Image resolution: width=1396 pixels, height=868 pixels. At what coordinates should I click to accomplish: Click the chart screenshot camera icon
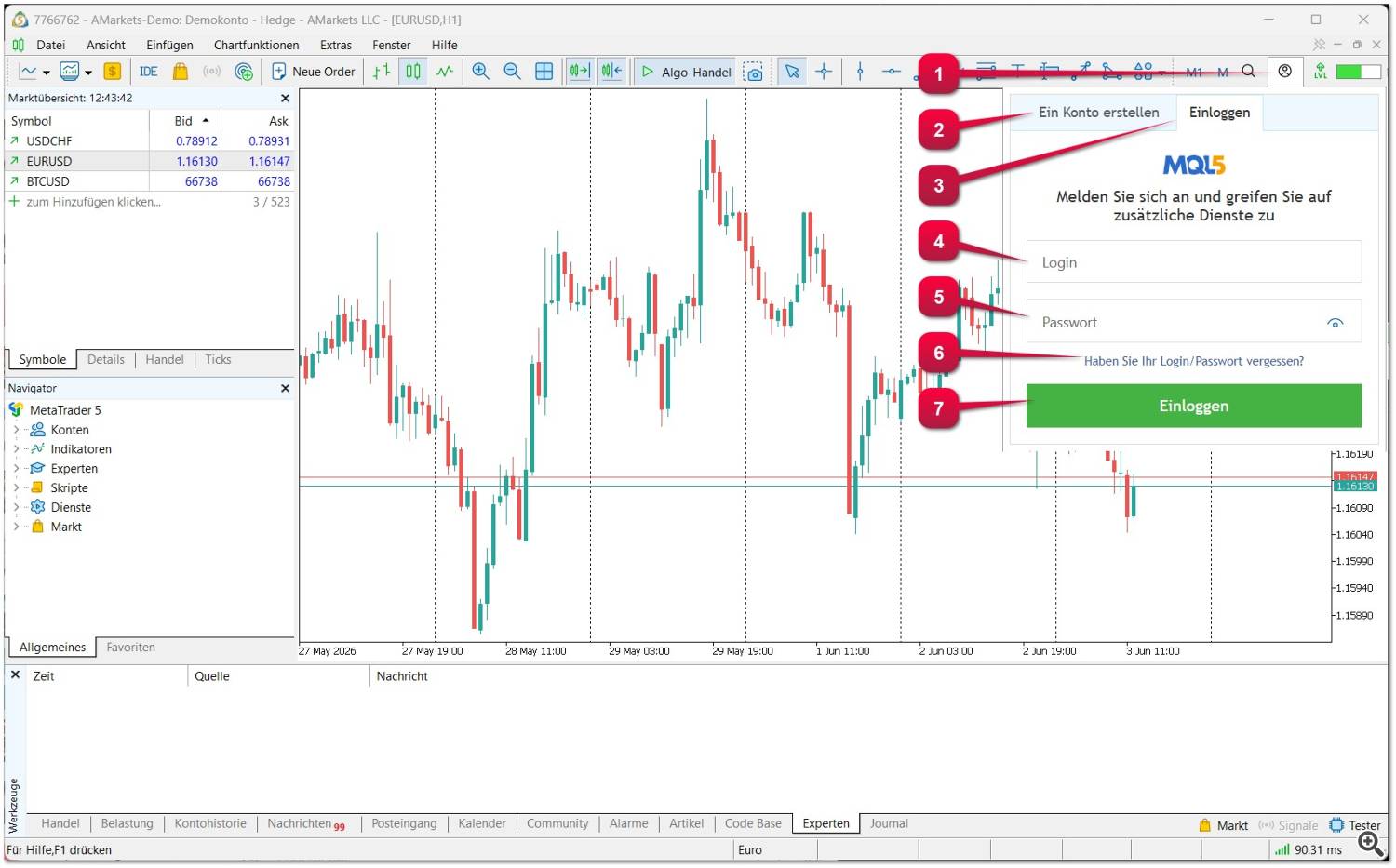click(x=754, y=73)
